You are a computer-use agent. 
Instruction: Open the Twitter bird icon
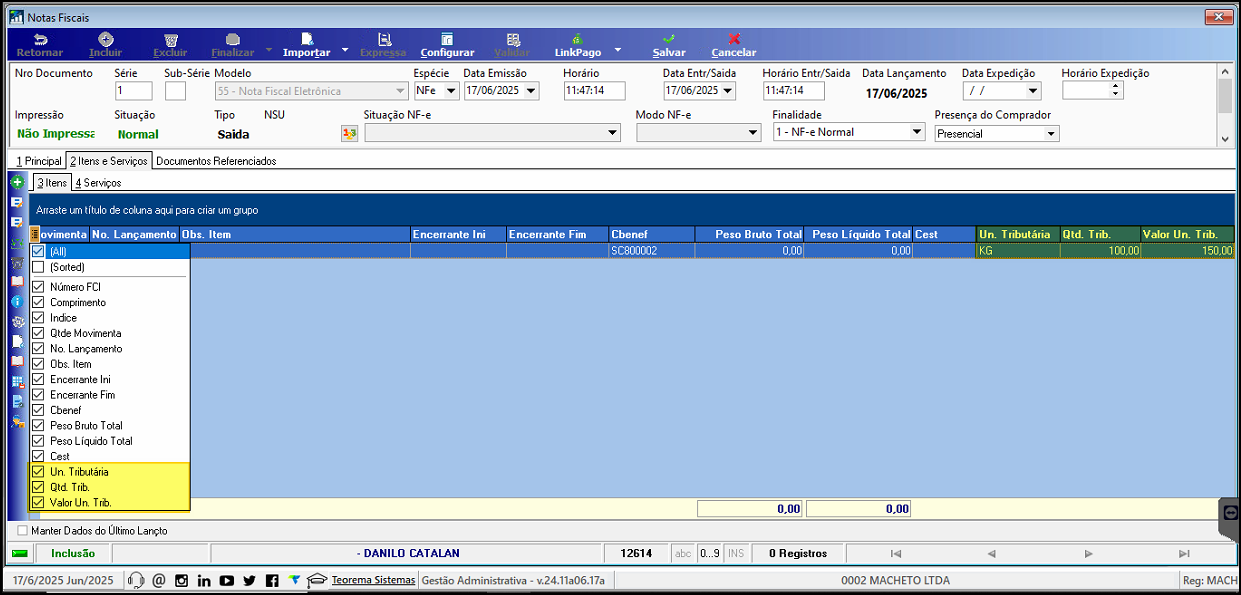[249, 580]
